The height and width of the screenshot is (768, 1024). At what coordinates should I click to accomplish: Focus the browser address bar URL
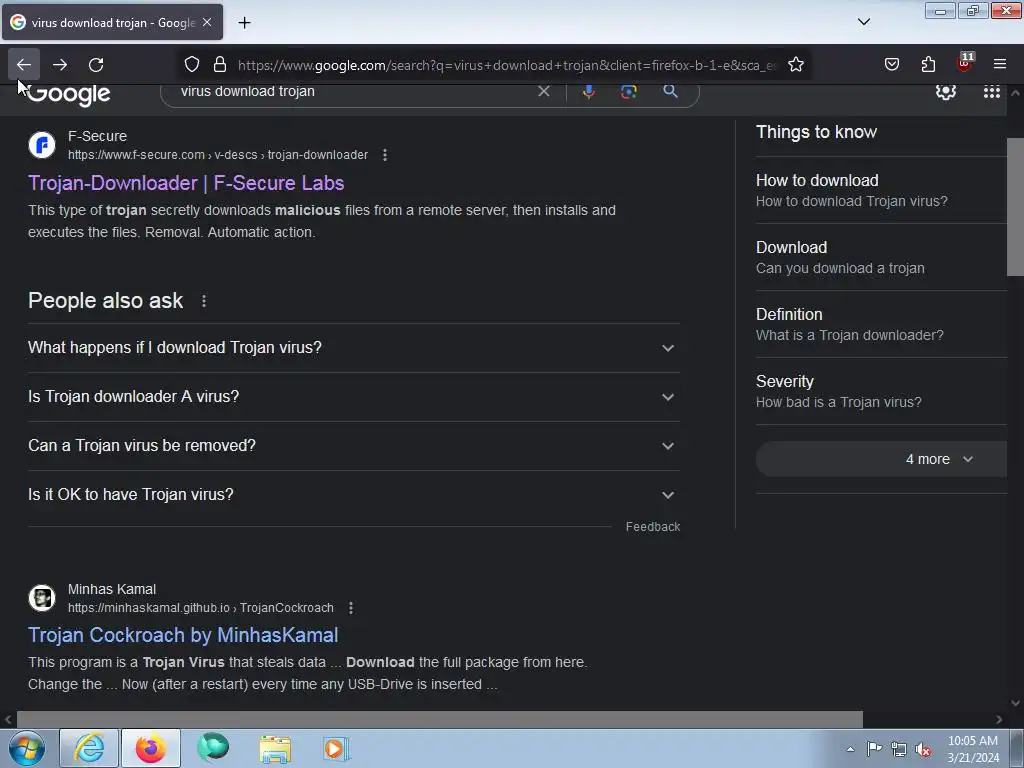pyautogui.click(x=507, y=65)
